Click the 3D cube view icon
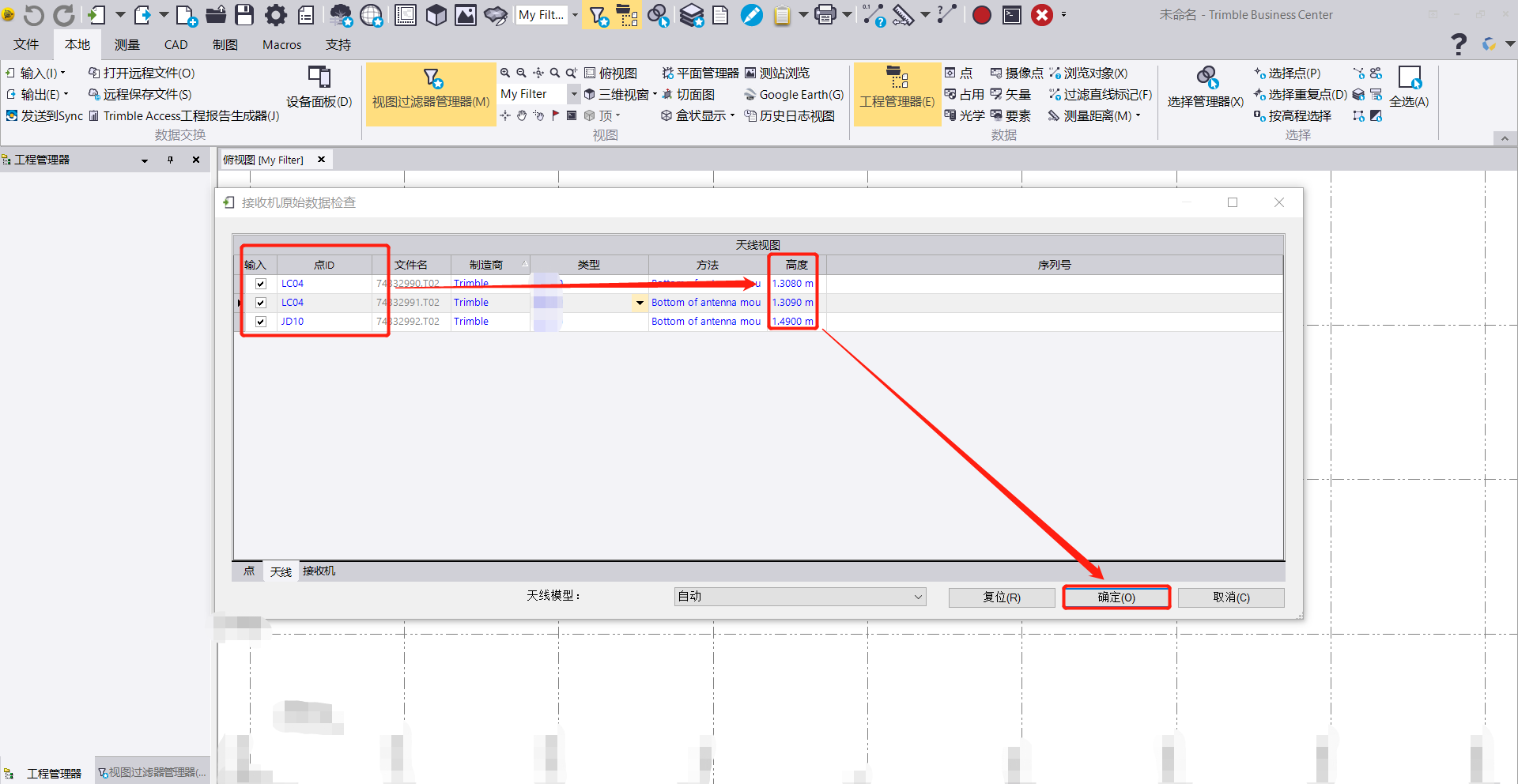 pos(436,14)
